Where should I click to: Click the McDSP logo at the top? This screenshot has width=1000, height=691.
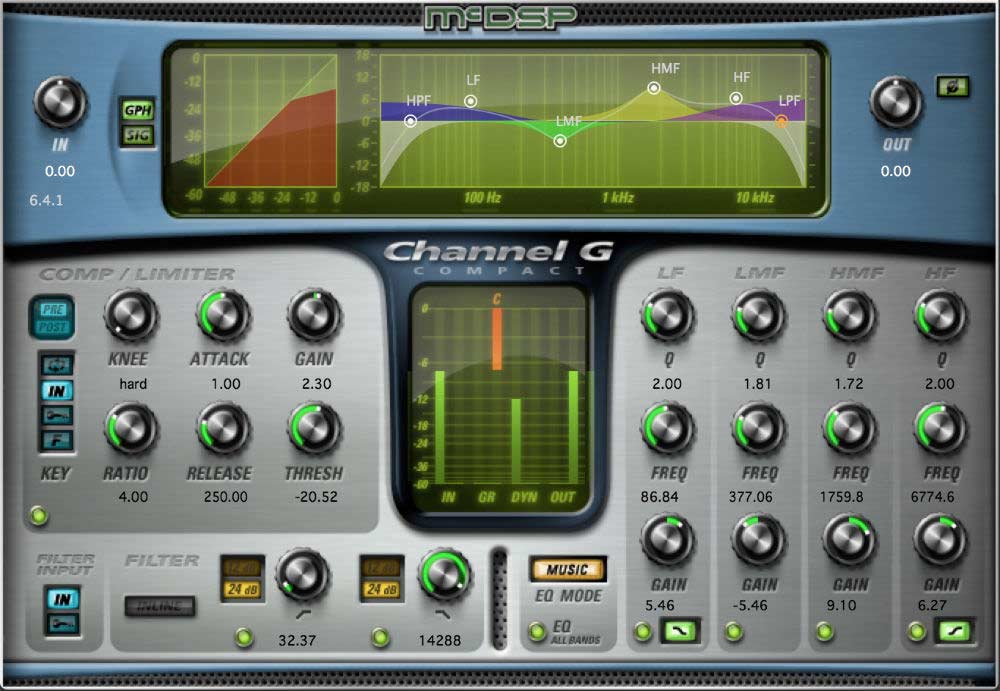tap(500, 17)
